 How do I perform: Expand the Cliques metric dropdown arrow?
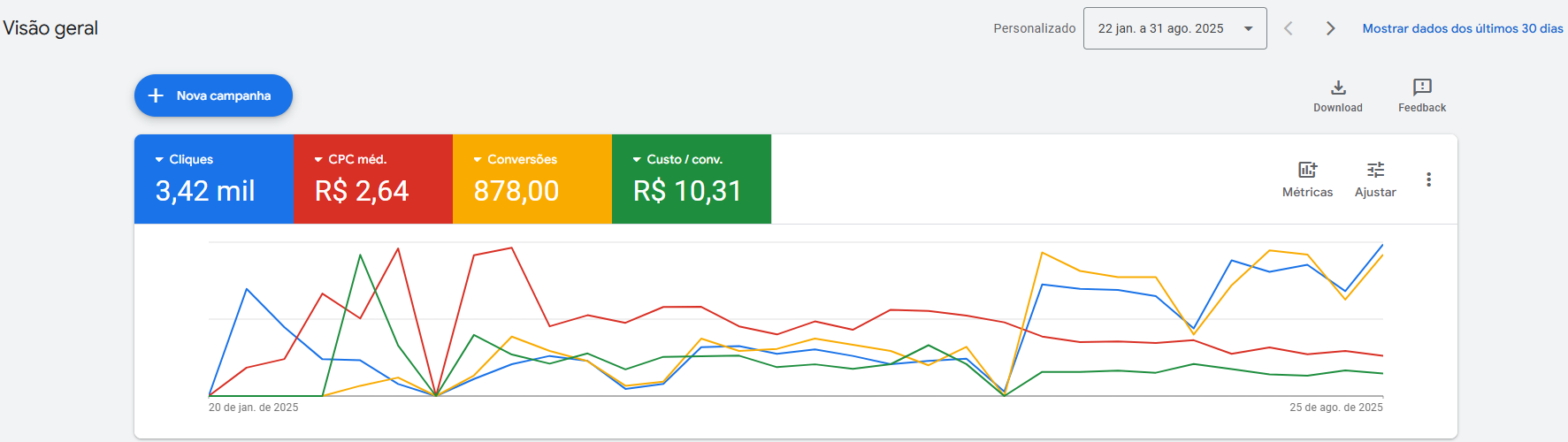[x=159, y=160]
